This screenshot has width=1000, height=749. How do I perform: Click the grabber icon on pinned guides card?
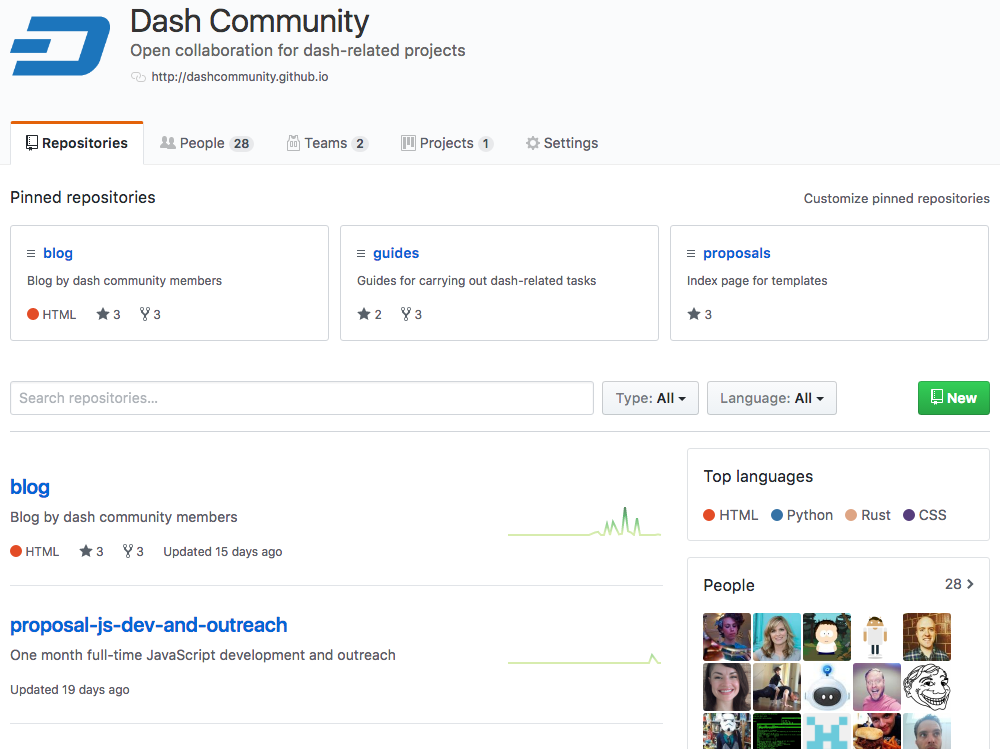(361, 254)
